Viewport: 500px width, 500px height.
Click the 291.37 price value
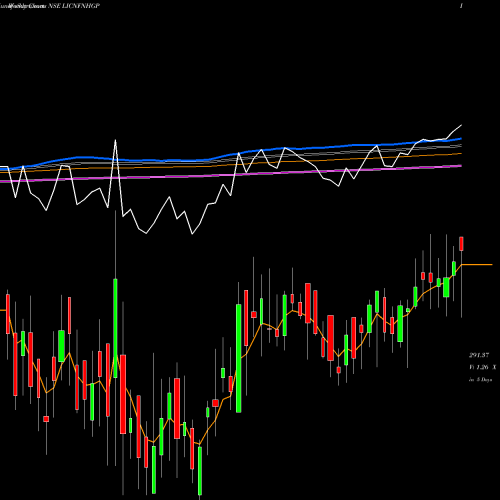coord(479,355)
